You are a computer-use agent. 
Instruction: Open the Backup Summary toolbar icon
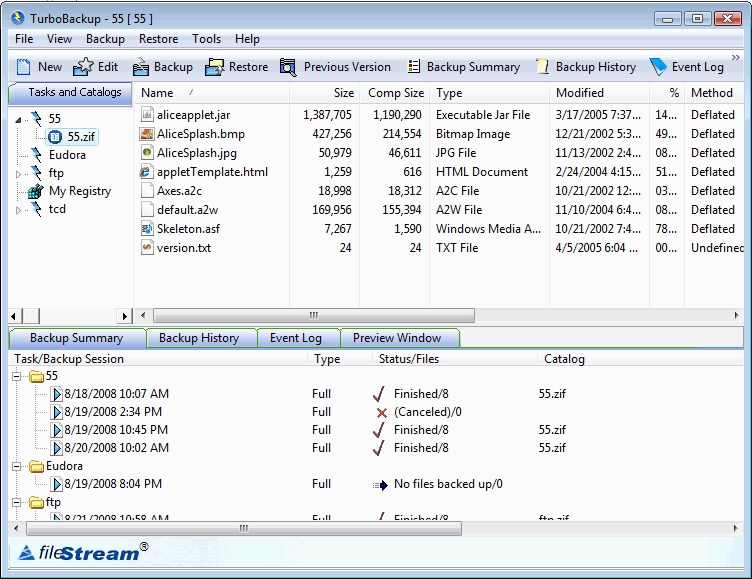click(413, 66)
